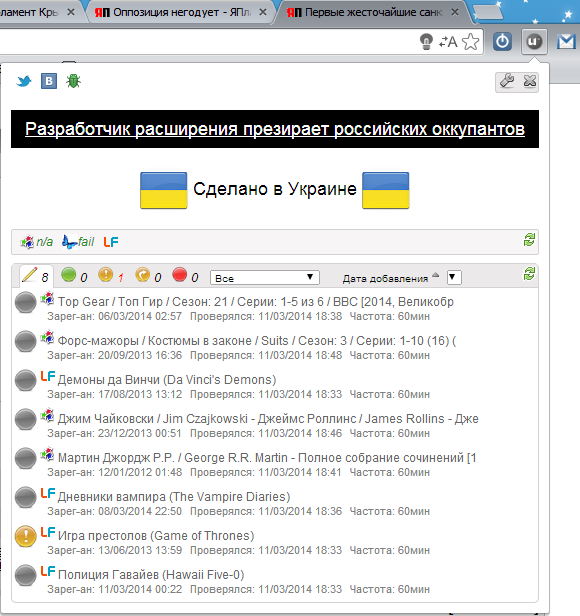Viewport: 580px width, 616px height.
Task: Filter by green updated status
Action: click(74, 276)
